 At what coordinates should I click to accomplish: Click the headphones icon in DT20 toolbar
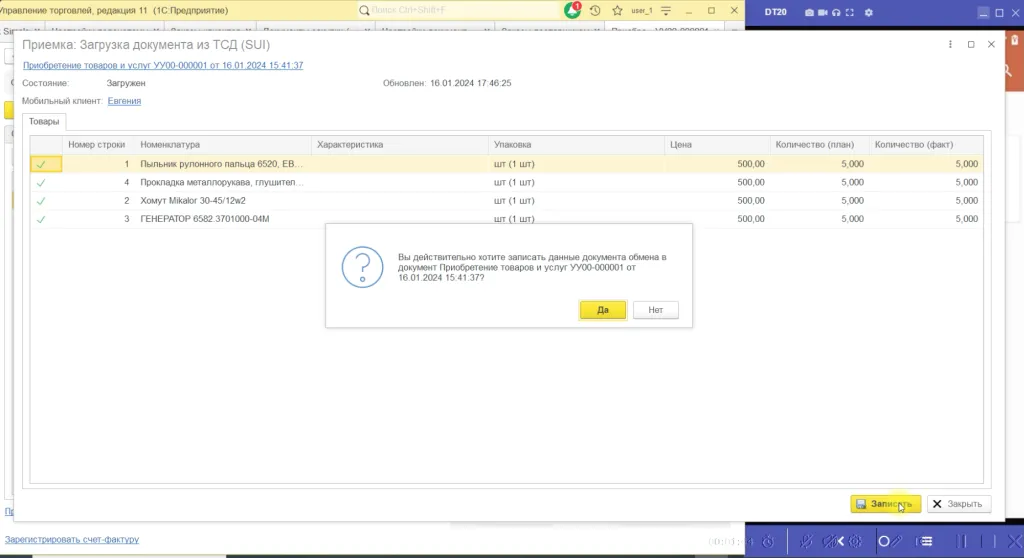836,12
